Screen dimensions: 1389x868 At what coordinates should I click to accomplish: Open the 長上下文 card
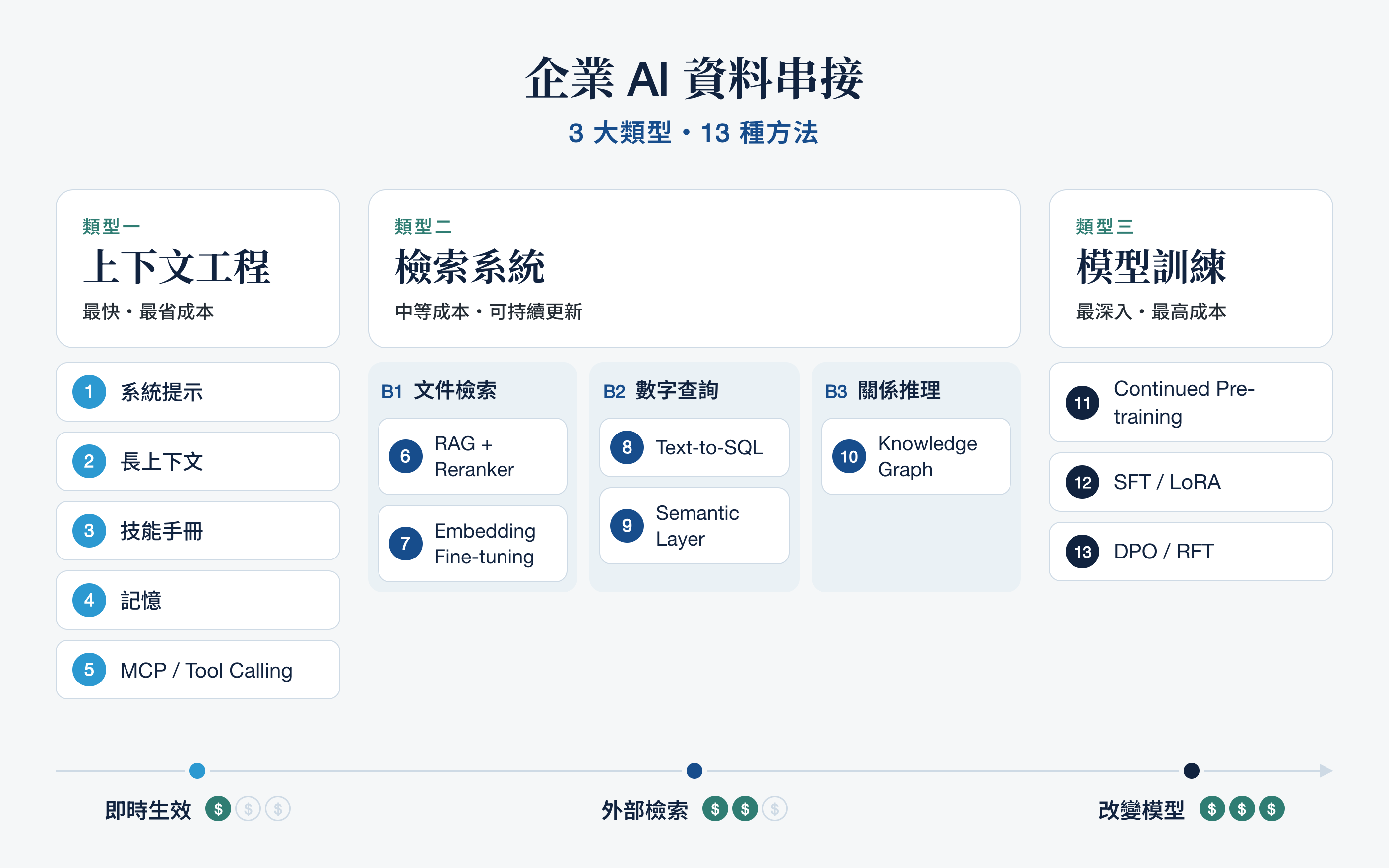click(197, 462)
